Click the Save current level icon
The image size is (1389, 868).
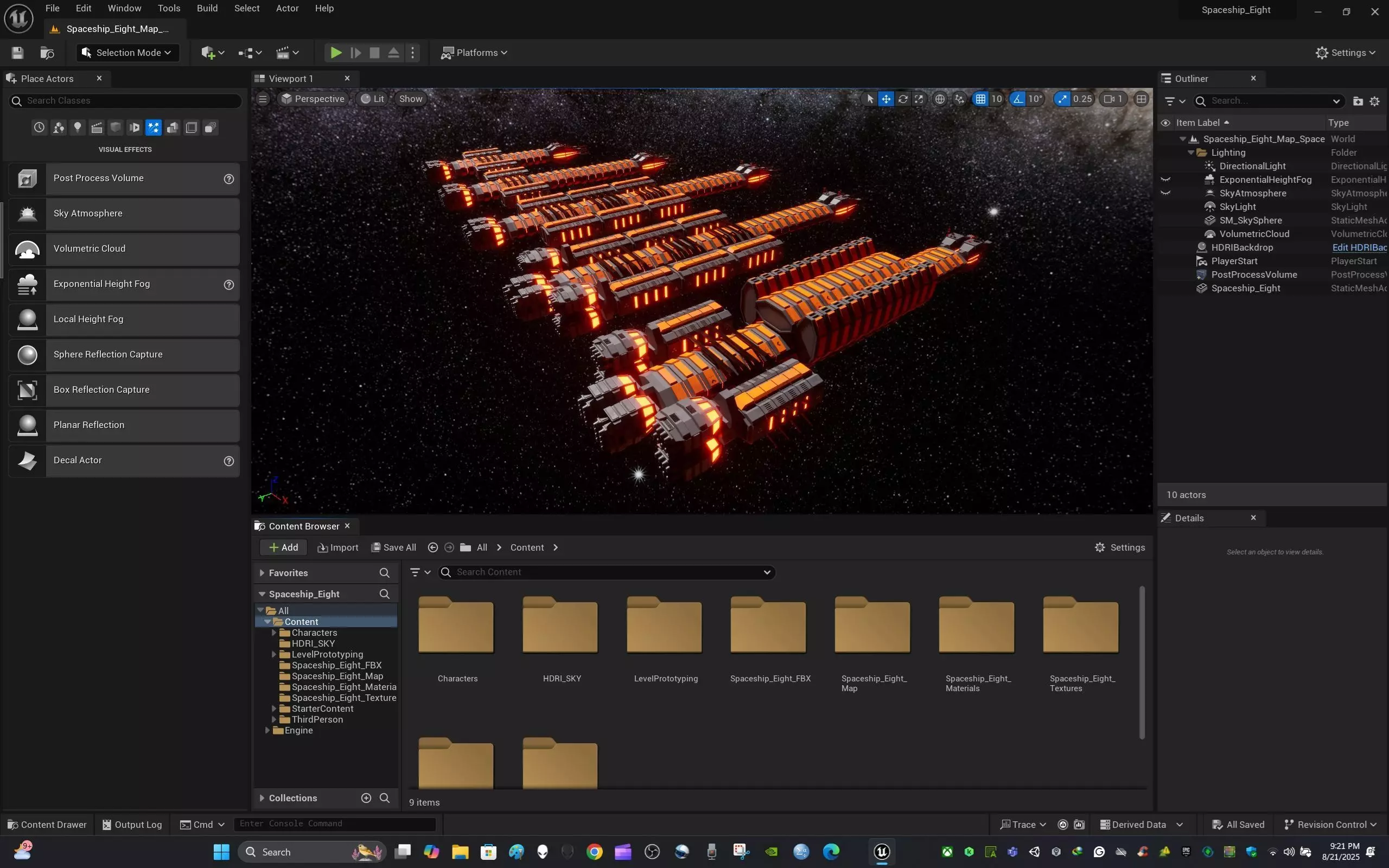(18, 53)
